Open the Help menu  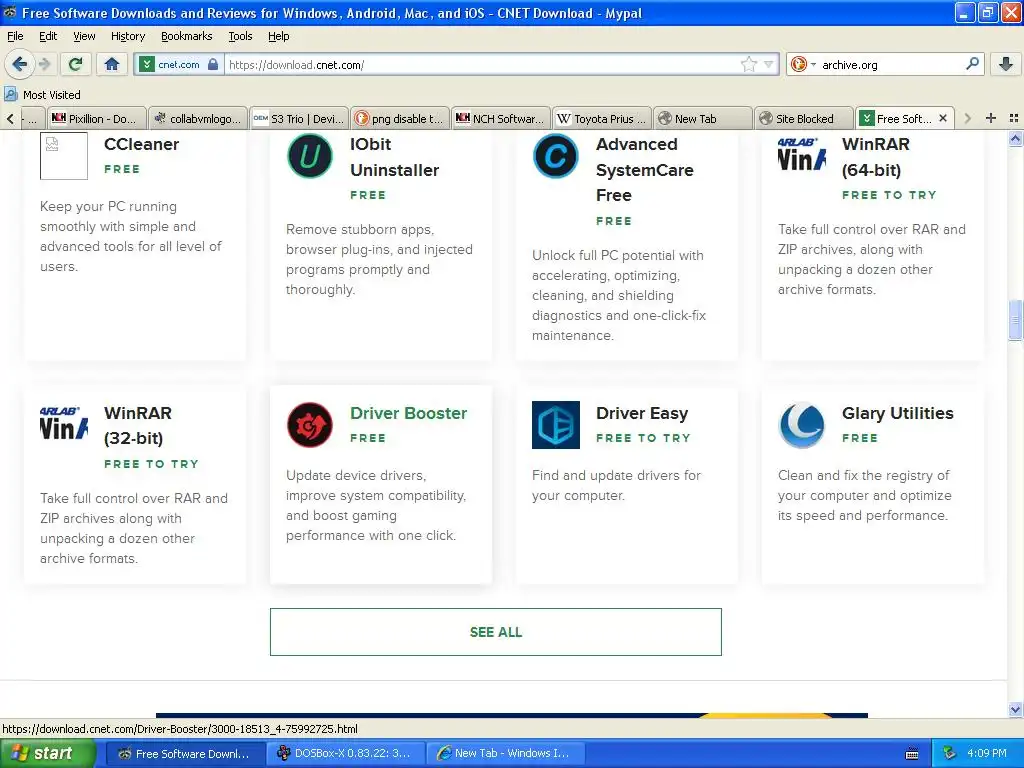278,36
